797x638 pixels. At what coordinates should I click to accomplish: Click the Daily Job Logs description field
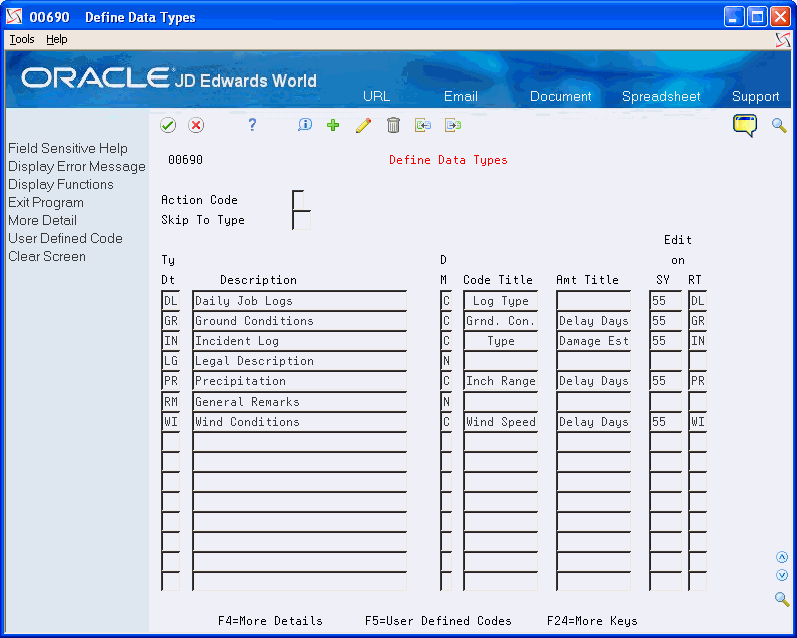[x=299, y=300]
